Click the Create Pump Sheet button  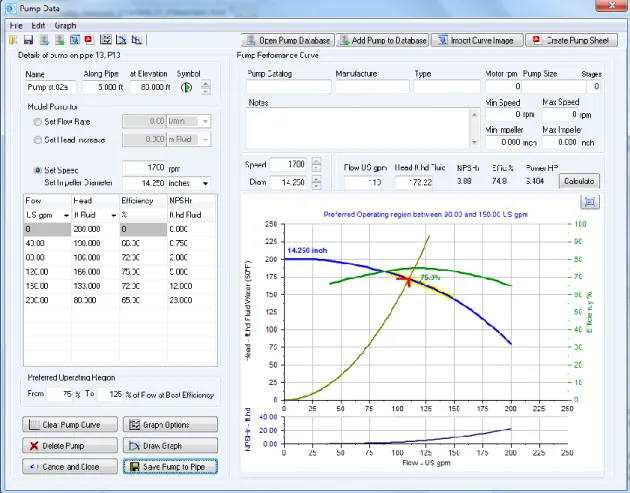pyautogui.click(x=571, y=40)
